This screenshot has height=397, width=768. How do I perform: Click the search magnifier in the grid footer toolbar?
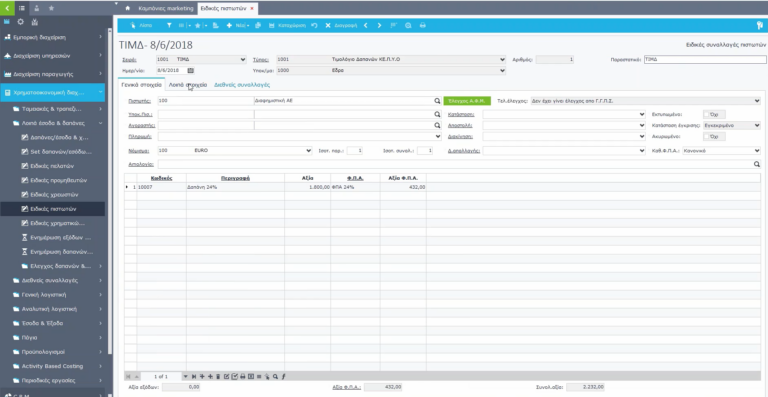[x=275, y=376]
